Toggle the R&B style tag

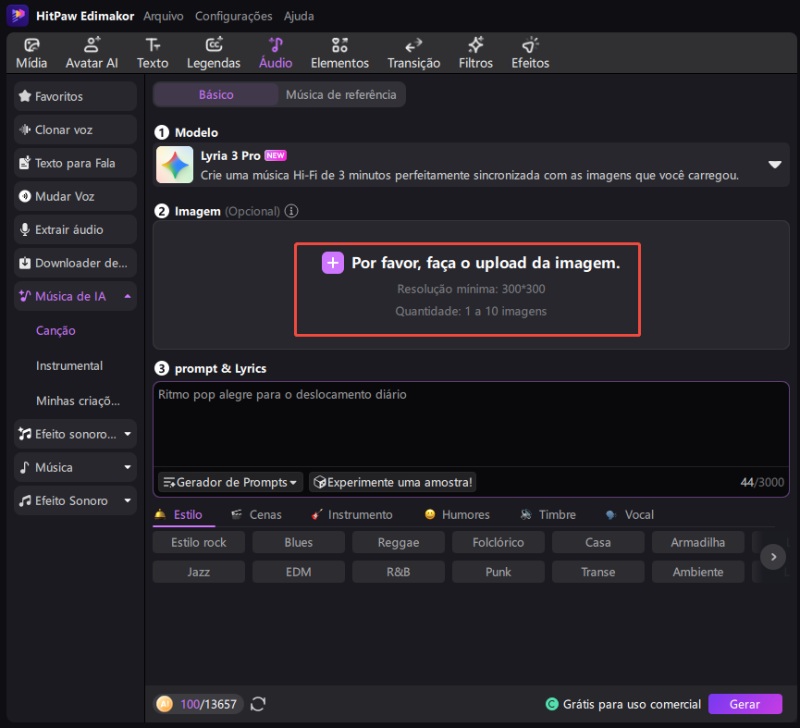[398, 572]
